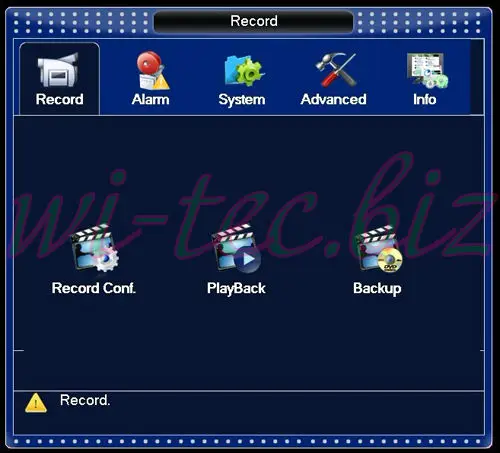Click the Record Conf. text label
The width and height of the screenshot is (500, 453).
[x=94, y=288]
